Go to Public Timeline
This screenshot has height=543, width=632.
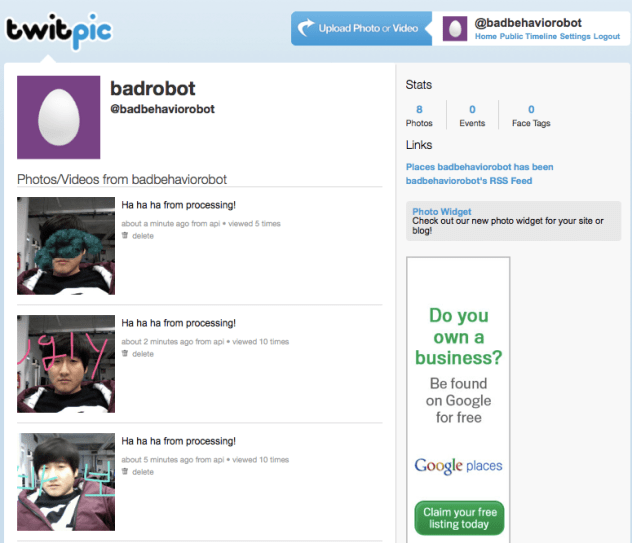(528, 36)
